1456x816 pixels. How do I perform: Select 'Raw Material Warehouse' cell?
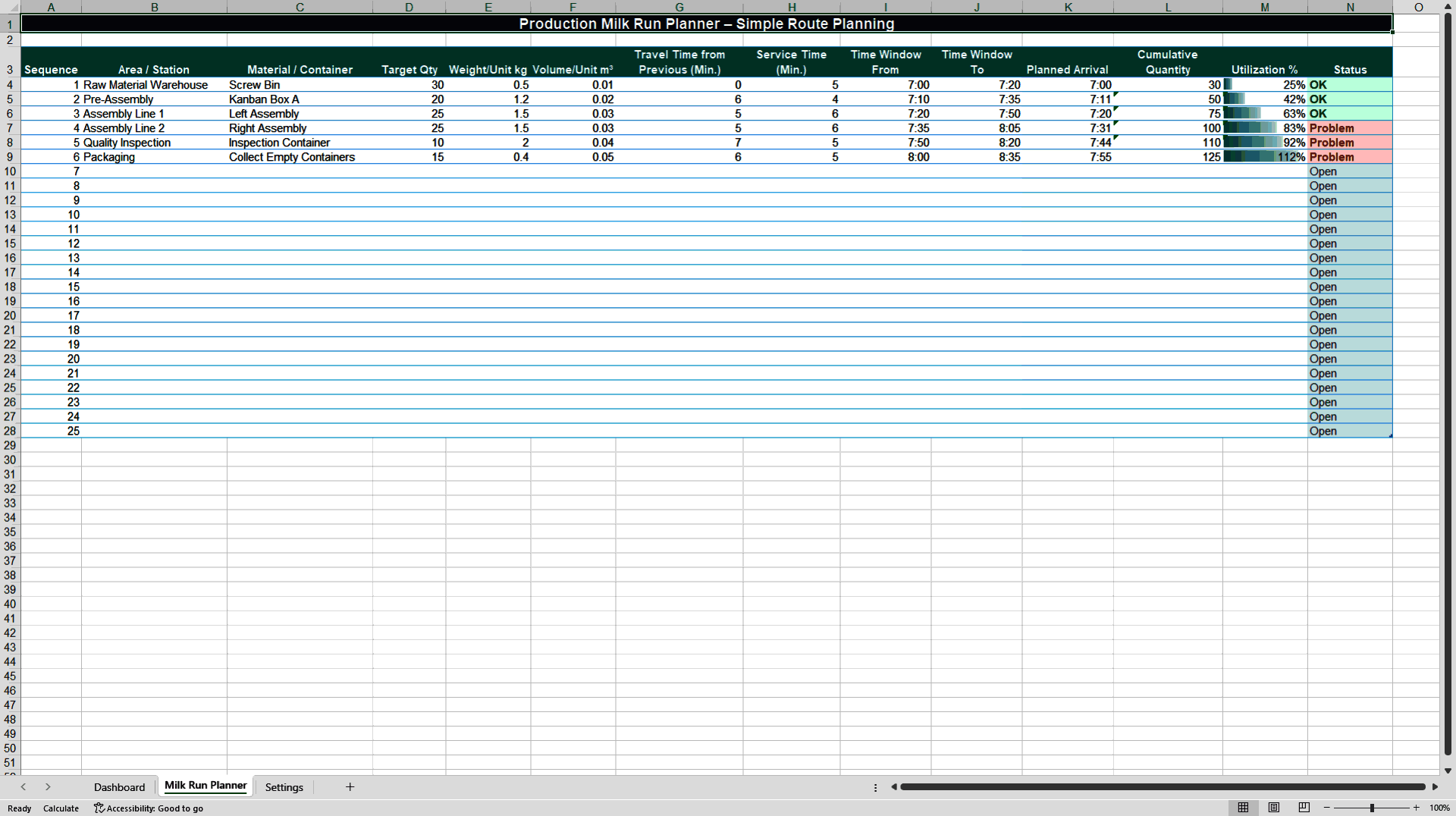coord(154,85)
